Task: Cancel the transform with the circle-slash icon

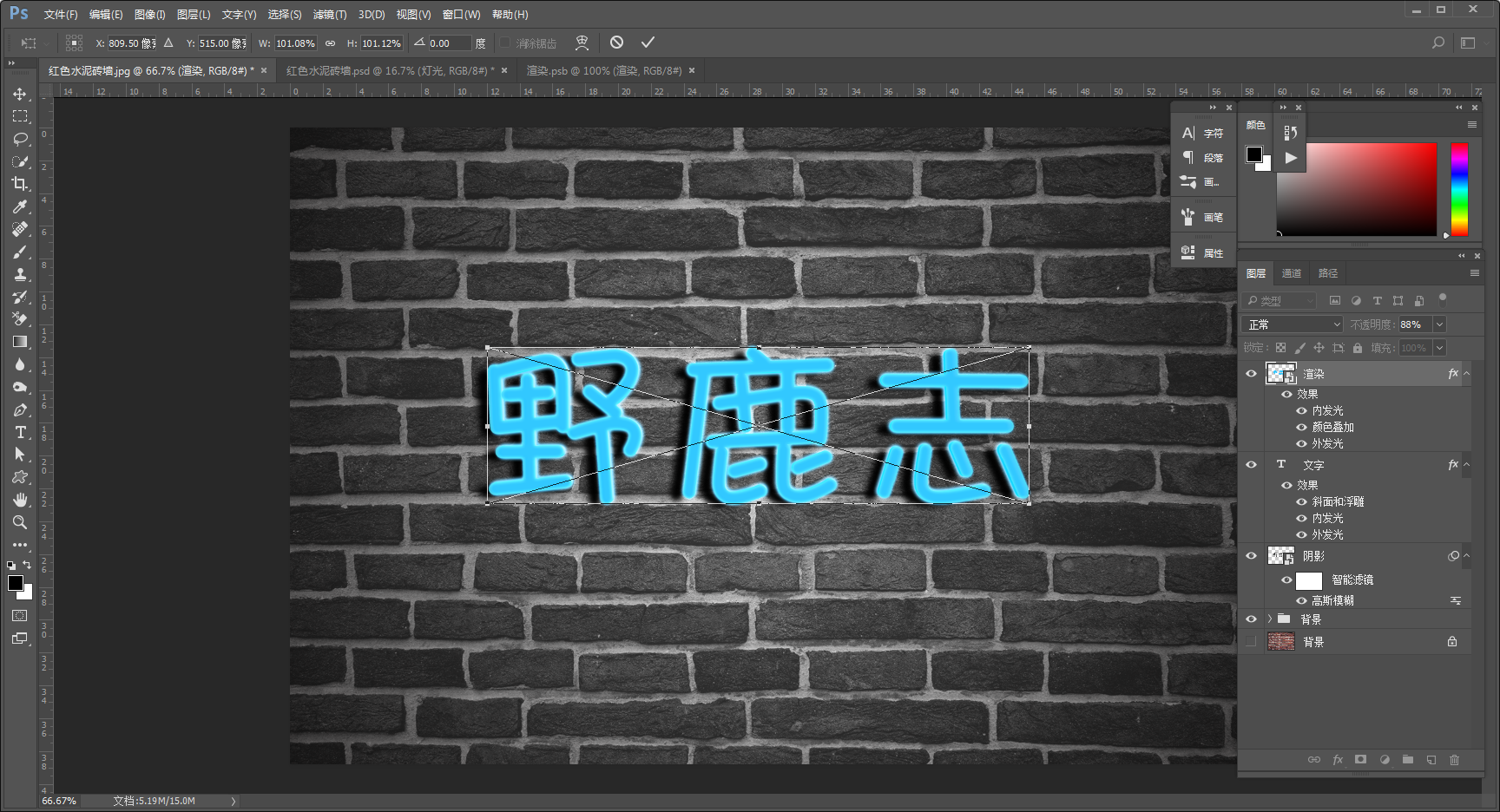Action: pyautogui.click(x=616, y=43)
